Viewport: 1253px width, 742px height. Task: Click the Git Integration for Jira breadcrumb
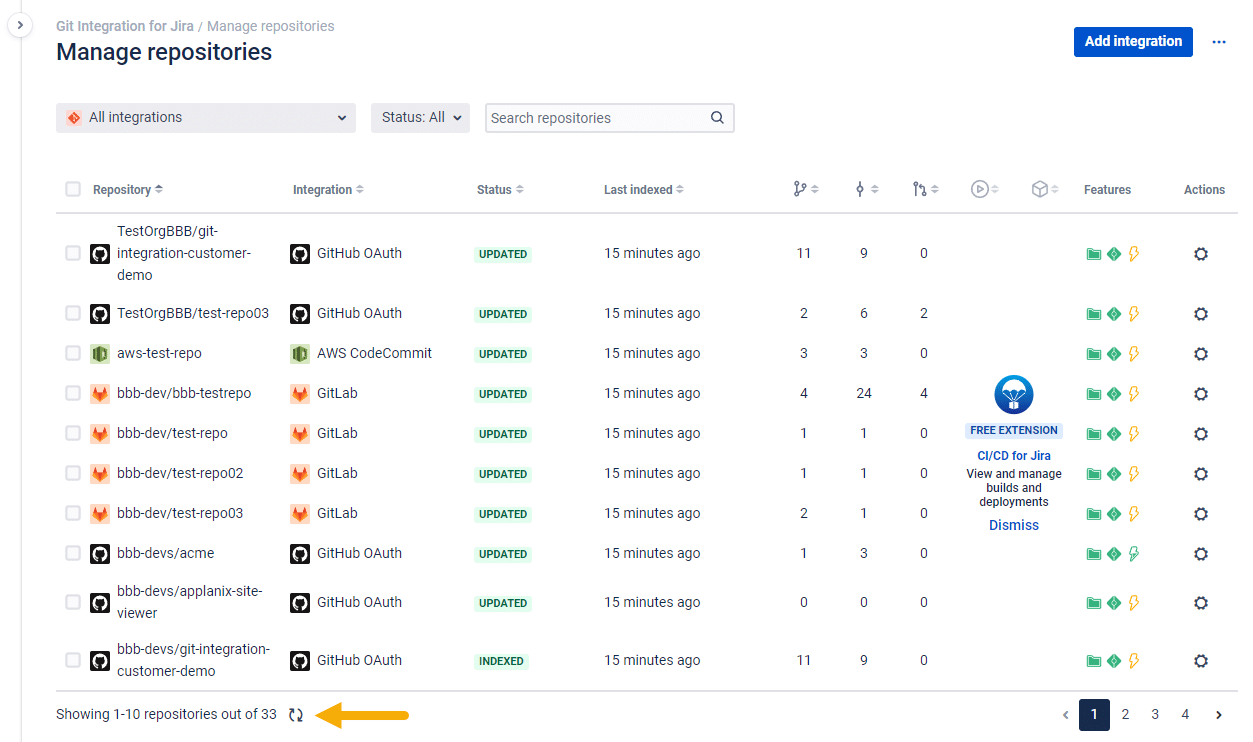(125, 26)
